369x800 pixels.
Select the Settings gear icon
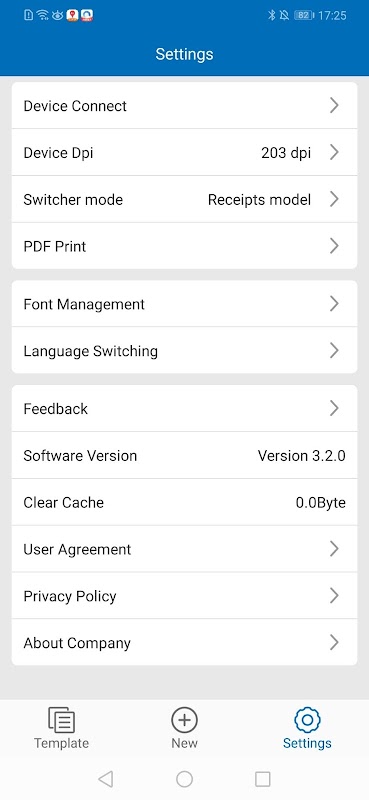pyautogui.click(x=307, y=720)
